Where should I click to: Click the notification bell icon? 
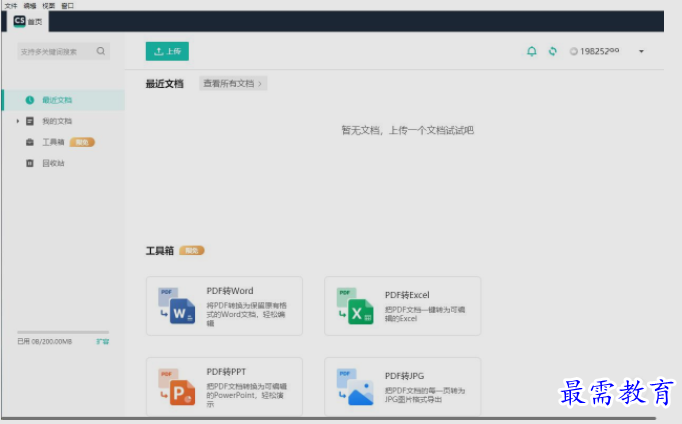point(532,51)
